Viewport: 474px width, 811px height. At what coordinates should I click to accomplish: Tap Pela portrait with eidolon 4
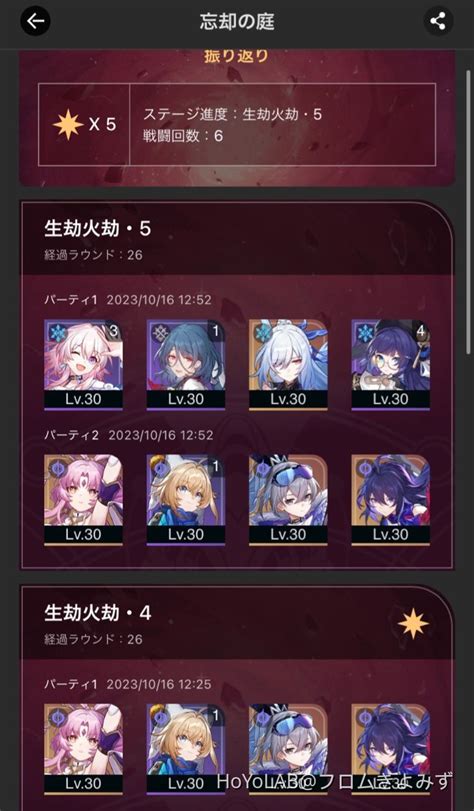pos(391,364)
